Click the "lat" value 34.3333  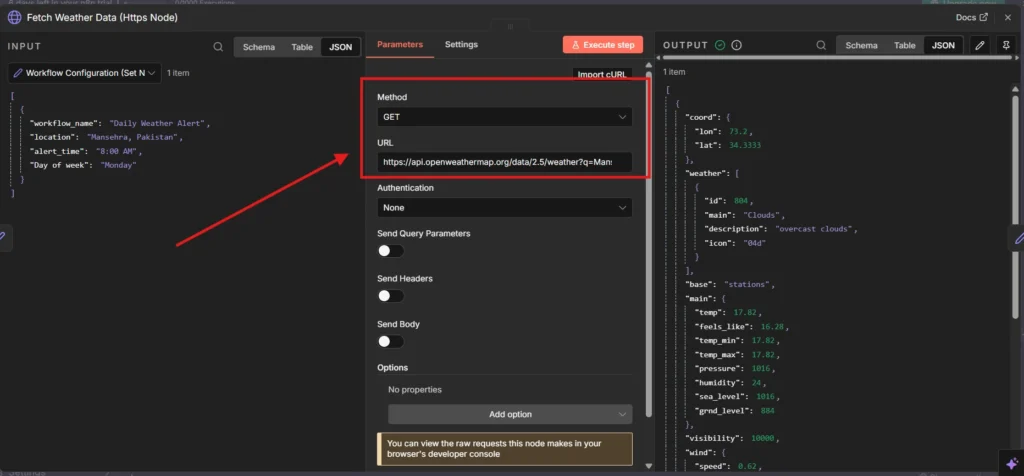point(744,145)
